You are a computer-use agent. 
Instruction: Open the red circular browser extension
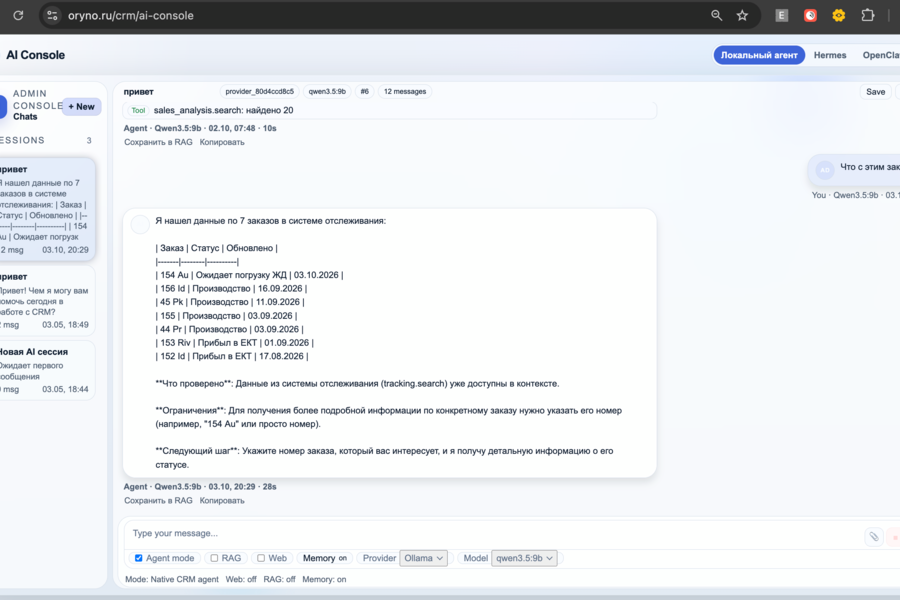point(810,16)
